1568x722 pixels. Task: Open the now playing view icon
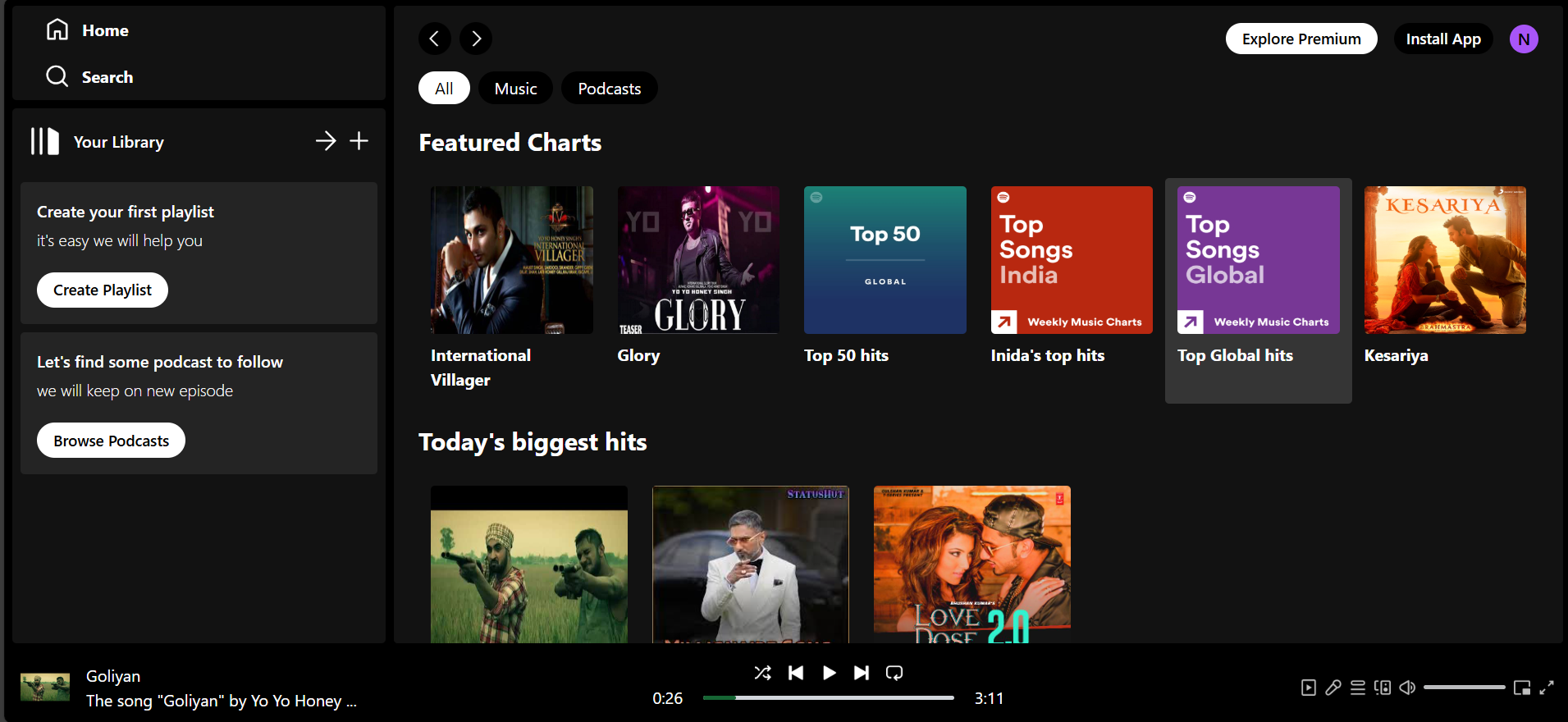[x=1309, y=688]
